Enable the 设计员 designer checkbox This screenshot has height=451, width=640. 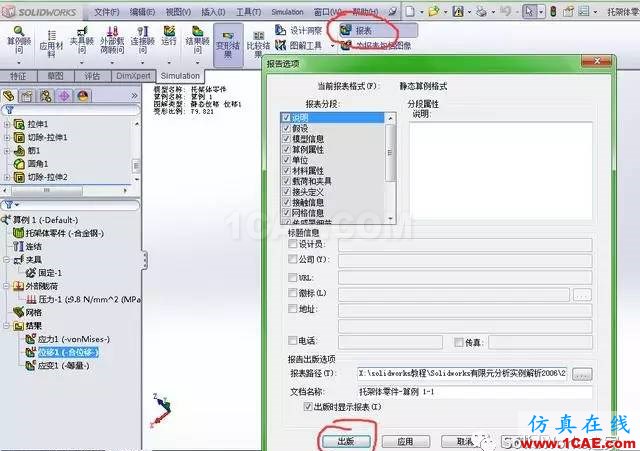tap(292, 244)
